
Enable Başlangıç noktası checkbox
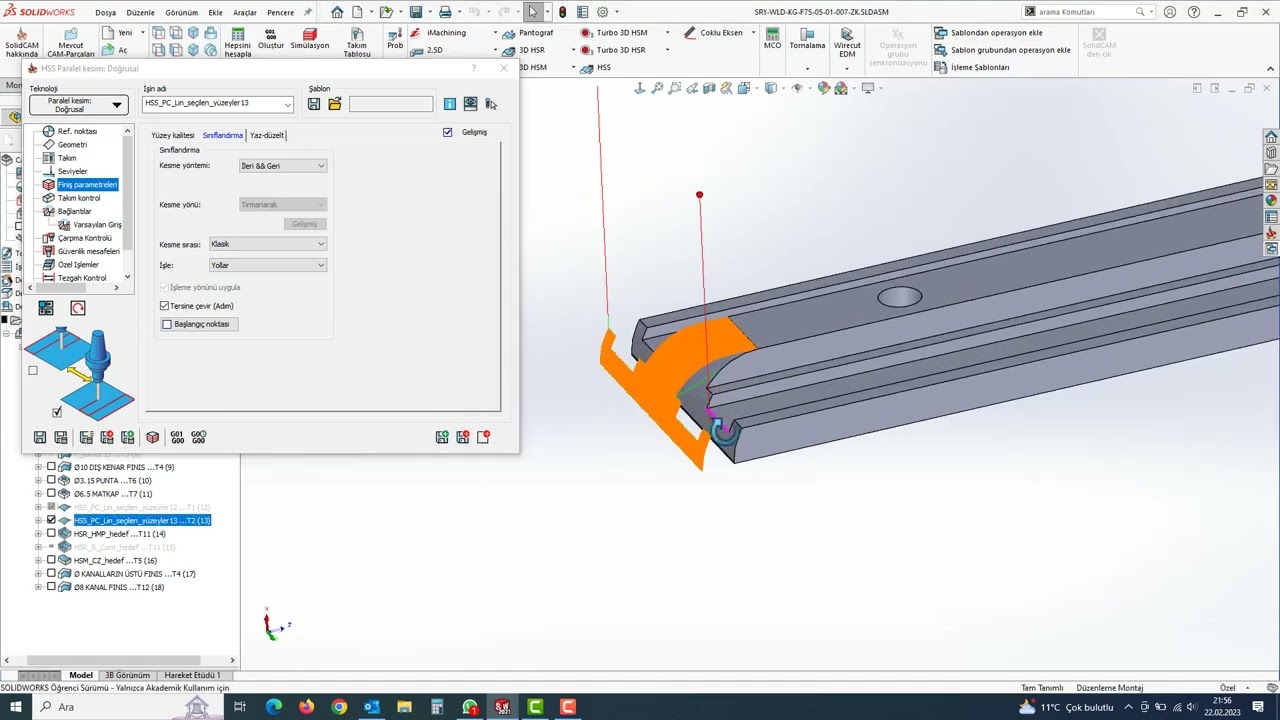(x=167, y=324)
